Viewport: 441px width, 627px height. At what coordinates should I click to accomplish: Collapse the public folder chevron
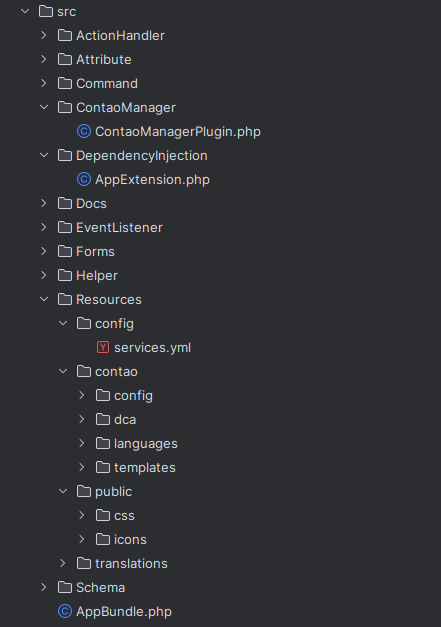click(63, 491)
